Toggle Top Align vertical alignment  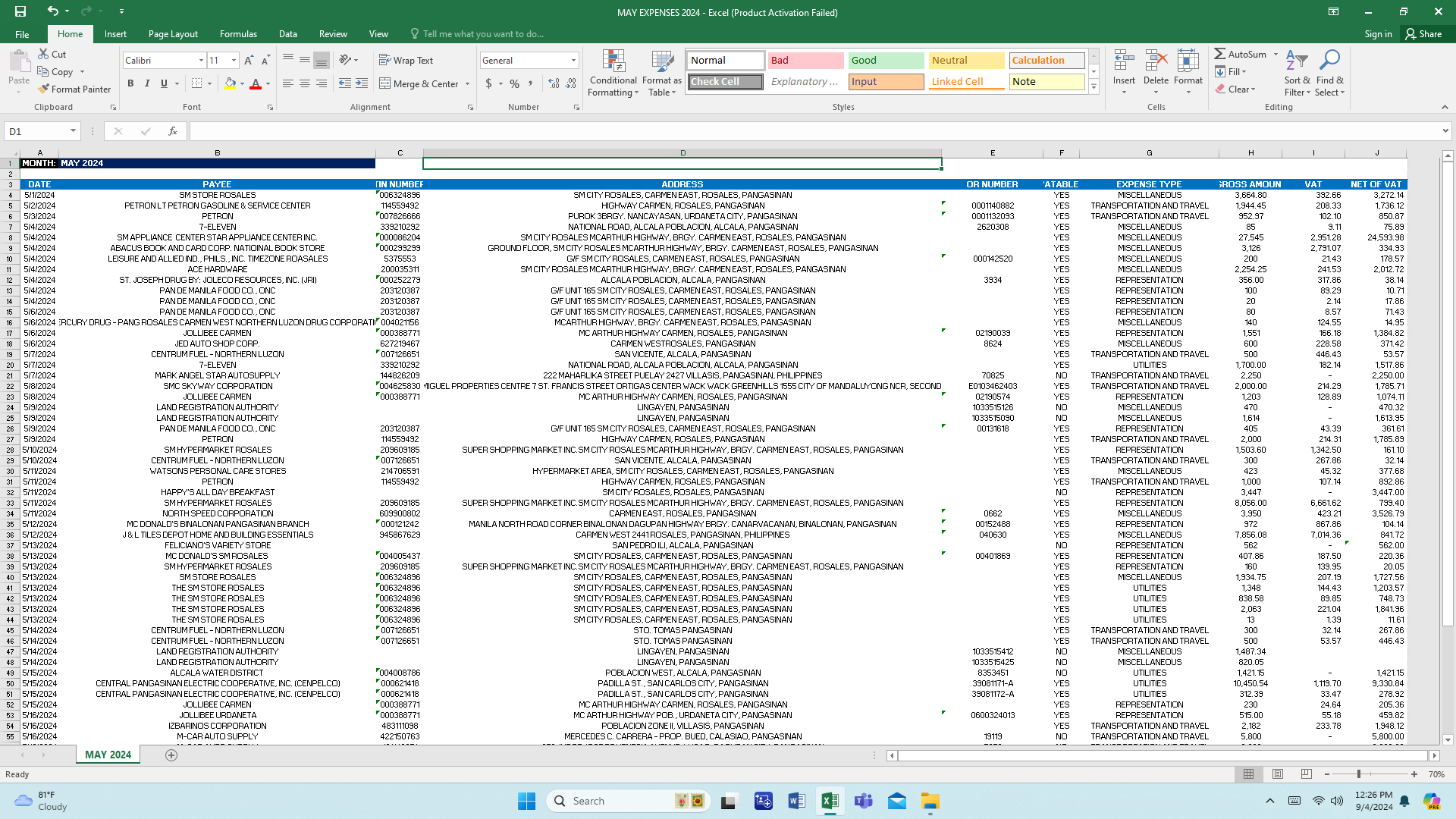coord(288,60)
